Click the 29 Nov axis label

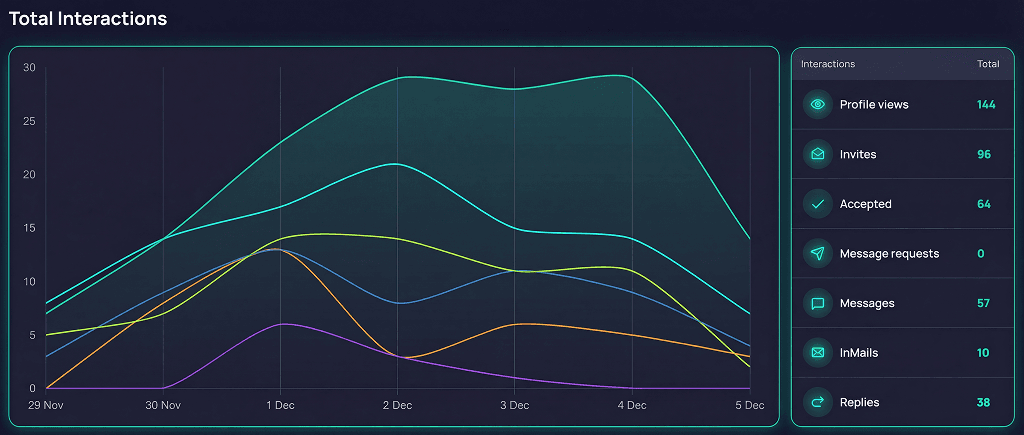click(44, 406)
